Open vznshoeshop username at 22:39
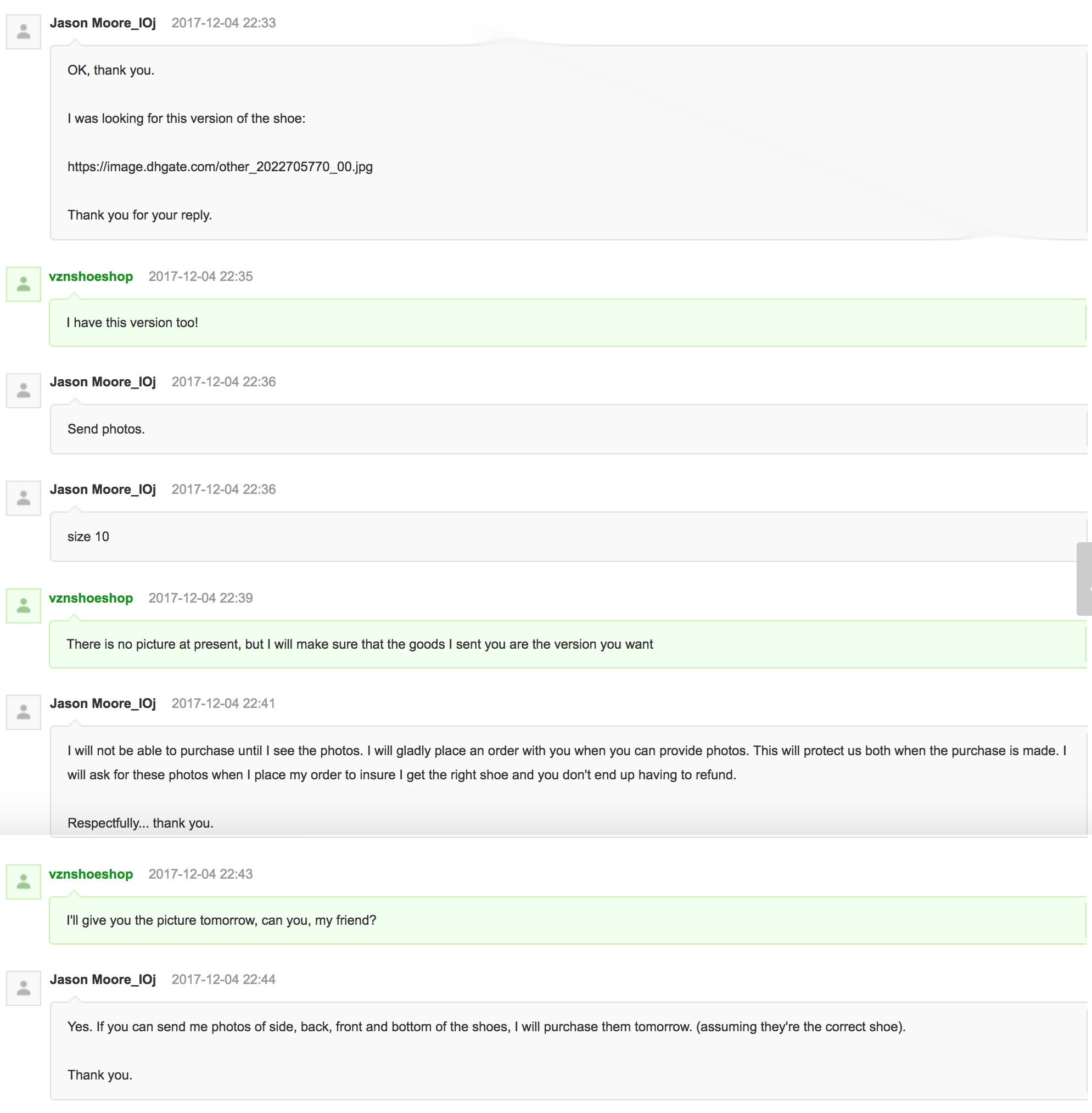 pyautogui.click(x=91, y=598)
